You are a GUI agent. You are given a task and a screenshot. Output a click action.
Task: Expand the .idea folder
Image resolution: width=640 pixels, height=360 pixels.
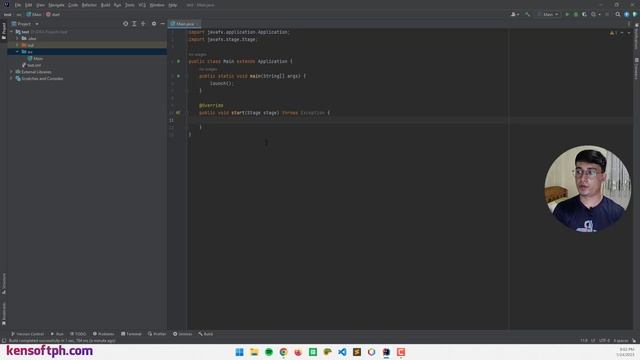[x=18, y=38]
